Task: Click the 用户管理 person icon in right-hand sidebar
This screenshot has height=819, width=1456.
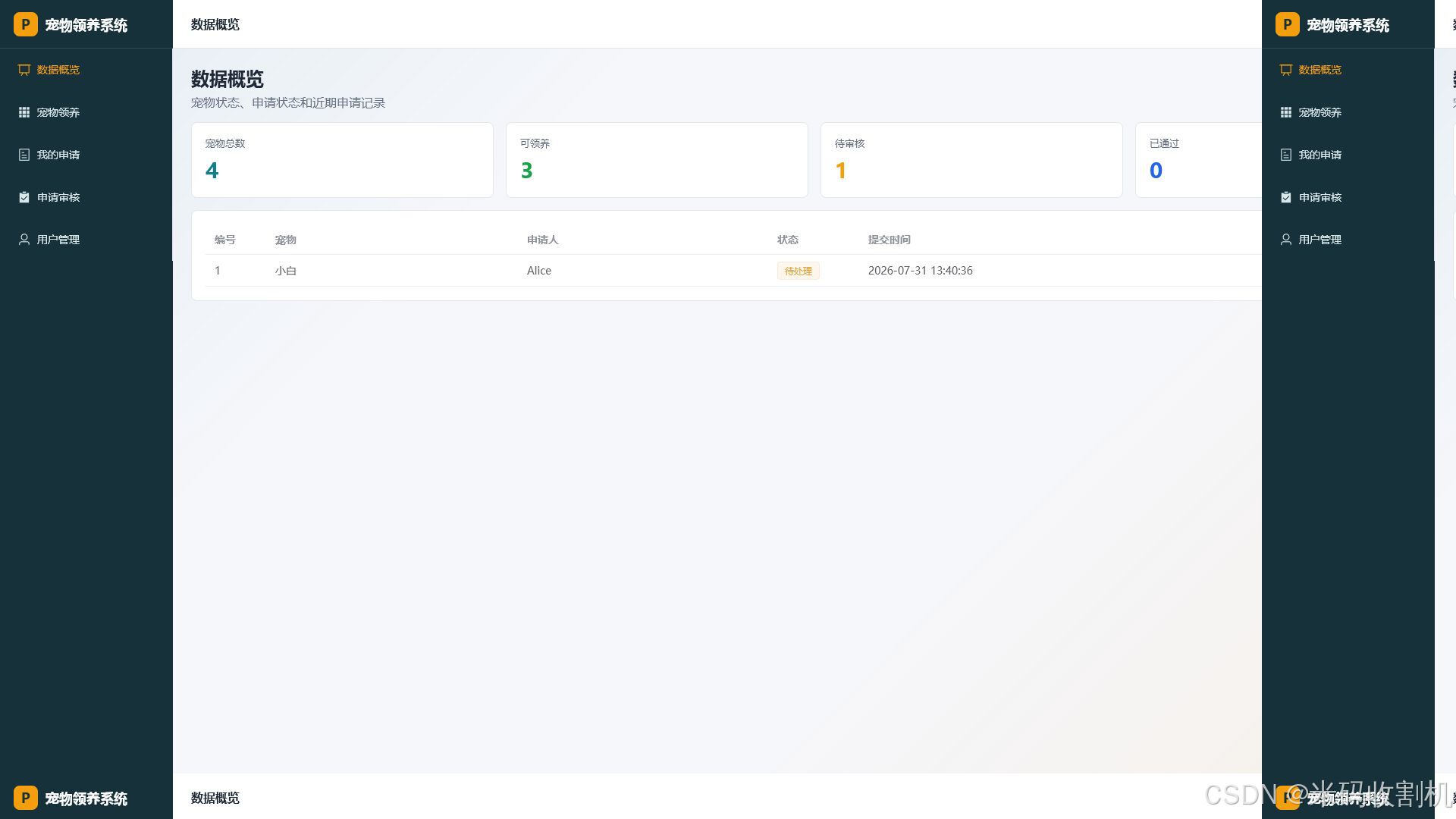Action: coord(1286,240)
